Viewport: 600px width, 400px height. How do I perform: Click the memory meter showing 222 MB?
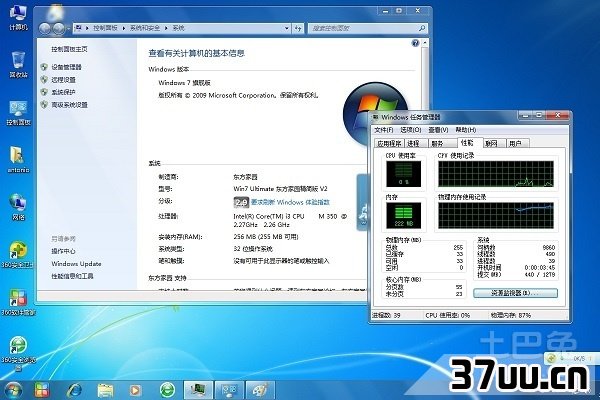click(x=403, y=215)
